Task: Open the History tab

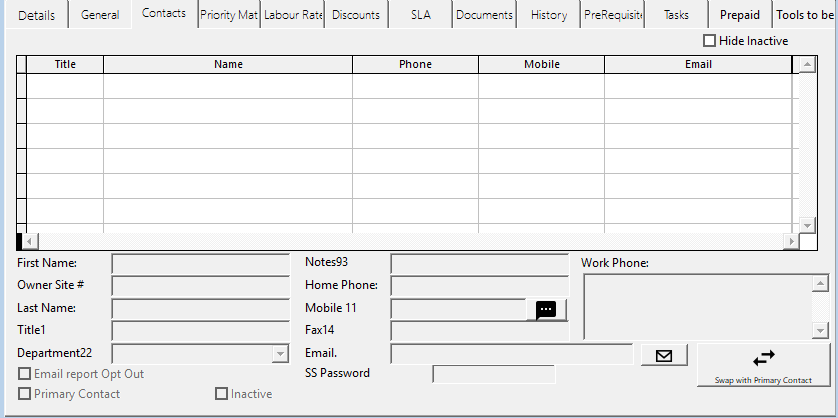Action: tap(549, 15)
